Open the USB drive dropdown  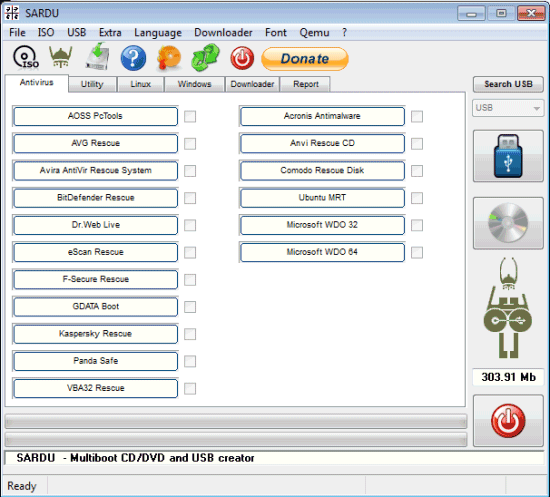click(508, 108)
